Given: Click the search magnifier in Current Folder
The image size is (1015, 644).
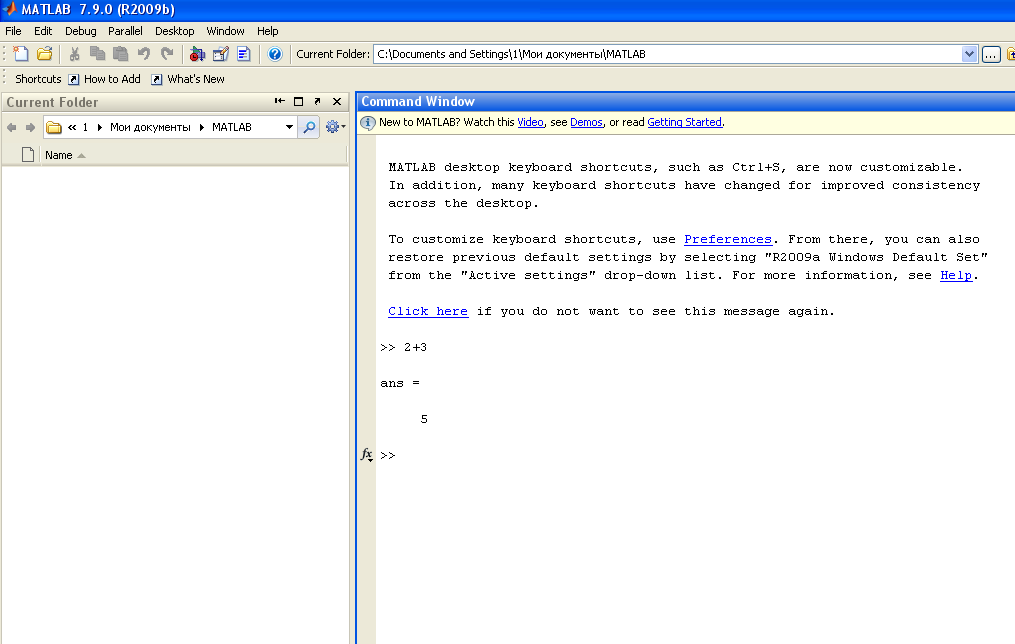Looking at the screenshot, I should (x=309, y=128).
